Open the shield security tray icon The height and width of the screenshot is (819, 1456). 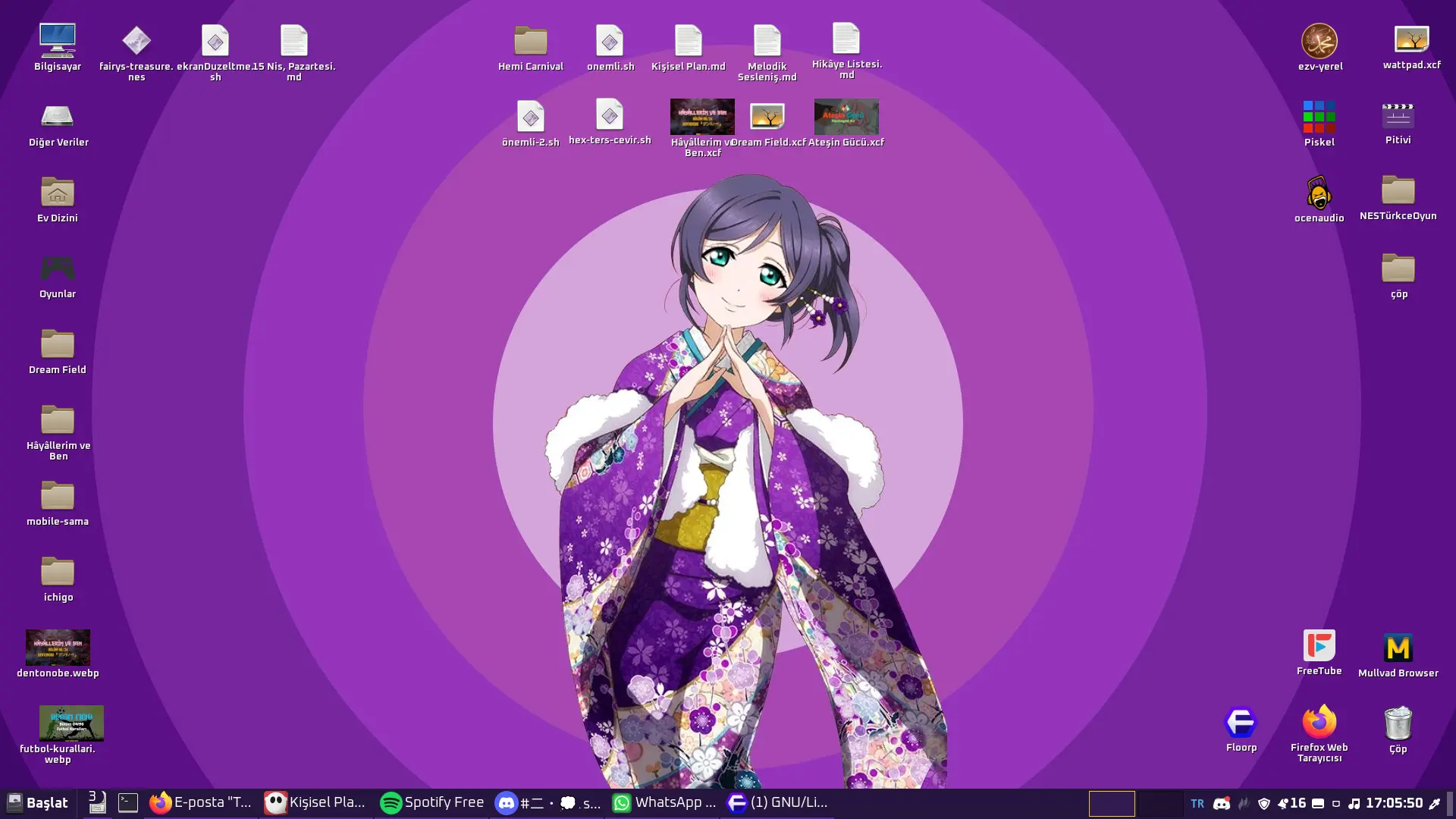pos(1263,804)
